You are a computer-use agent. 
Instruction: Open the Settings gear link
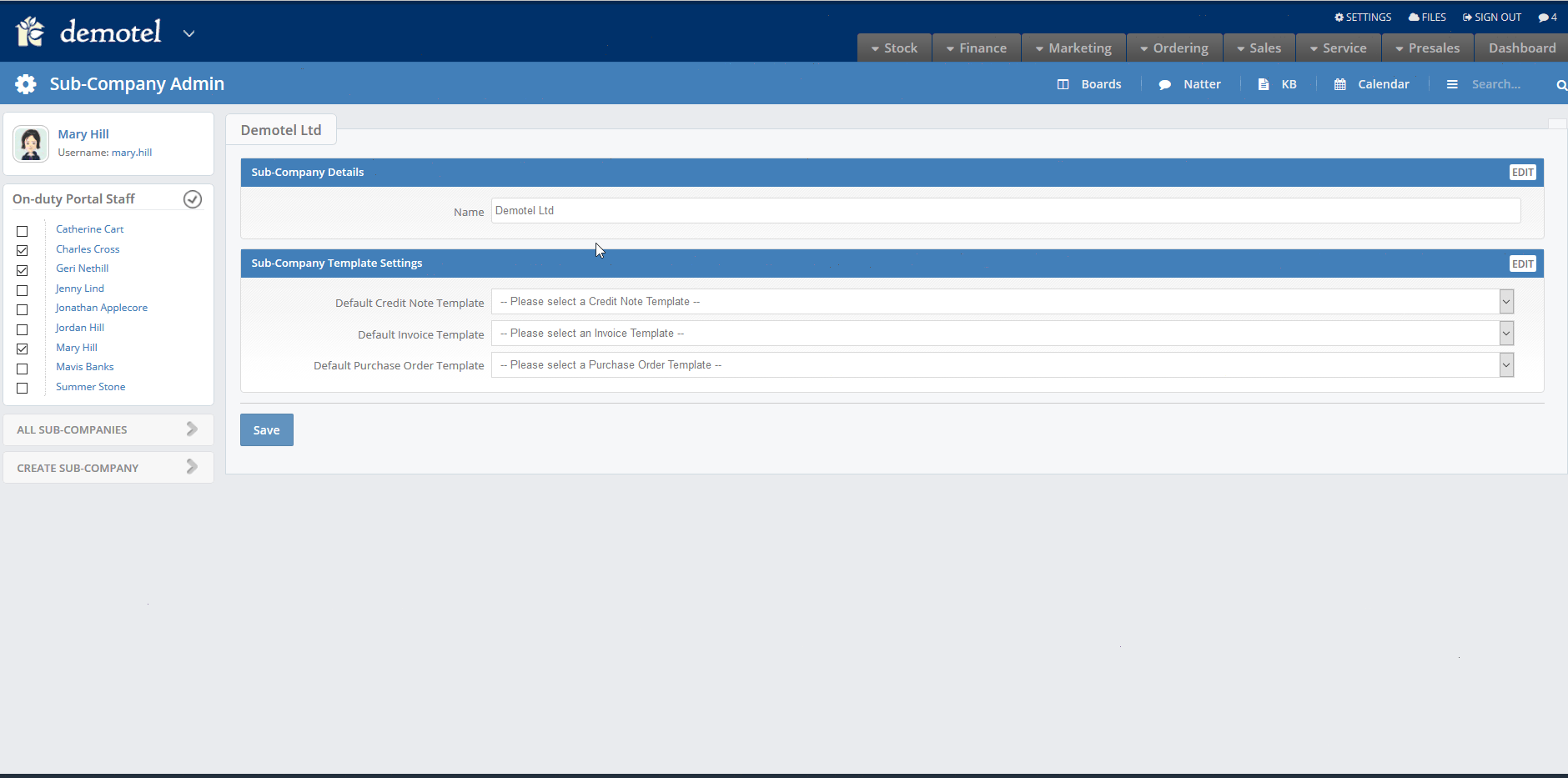tap(1363, 17)
